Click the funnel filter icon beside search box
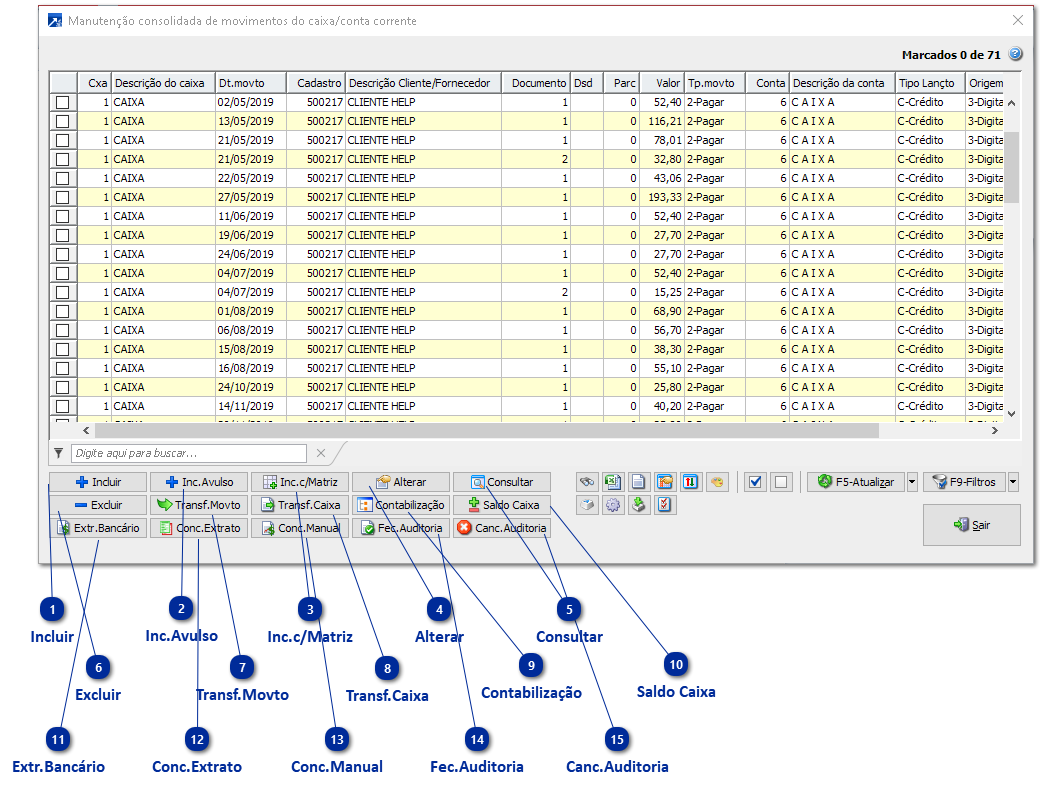Screen dimensions: 1057x793 point(59,453)
